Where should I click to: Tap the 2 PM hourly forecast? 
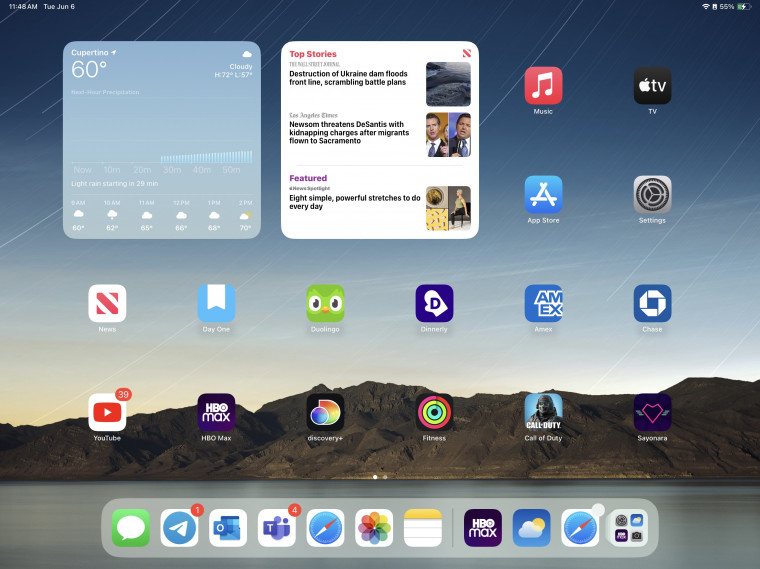click(245, 215)
